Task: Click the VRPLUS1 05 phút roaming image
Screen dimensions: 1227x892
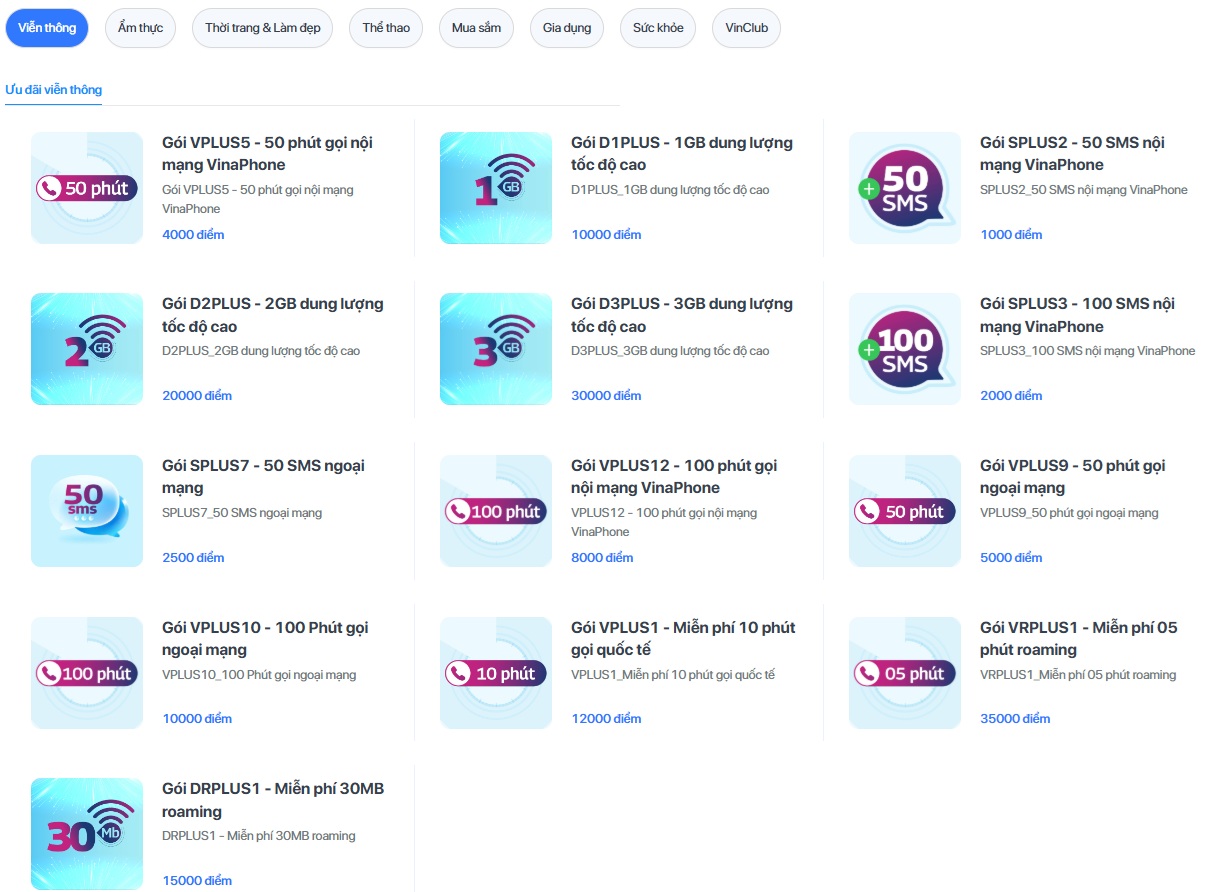Action: 905,673
